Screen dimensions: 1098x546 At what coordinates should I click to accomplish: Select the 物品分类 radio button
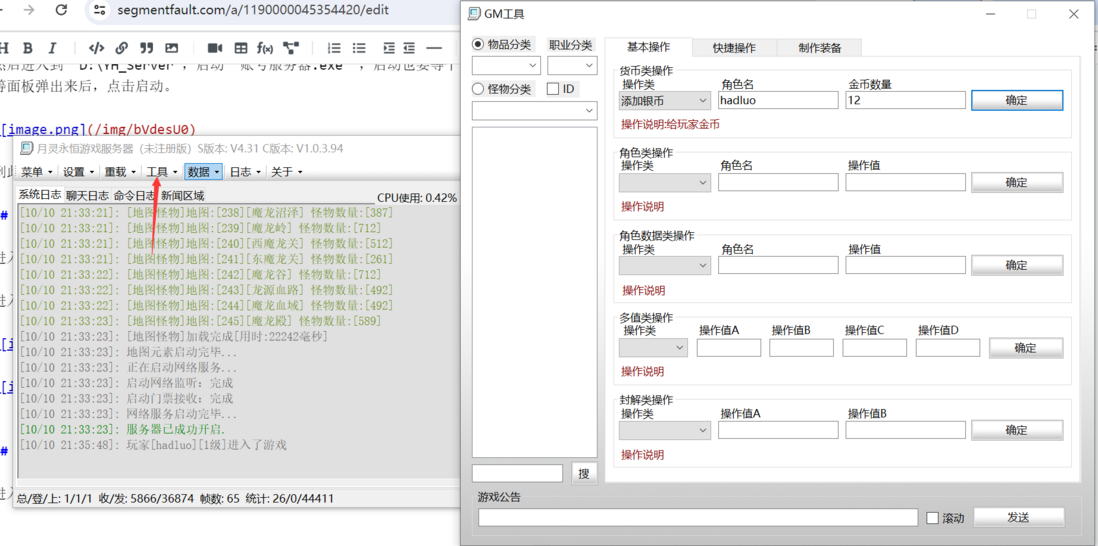pyautogui.click(x=478, y=45)
